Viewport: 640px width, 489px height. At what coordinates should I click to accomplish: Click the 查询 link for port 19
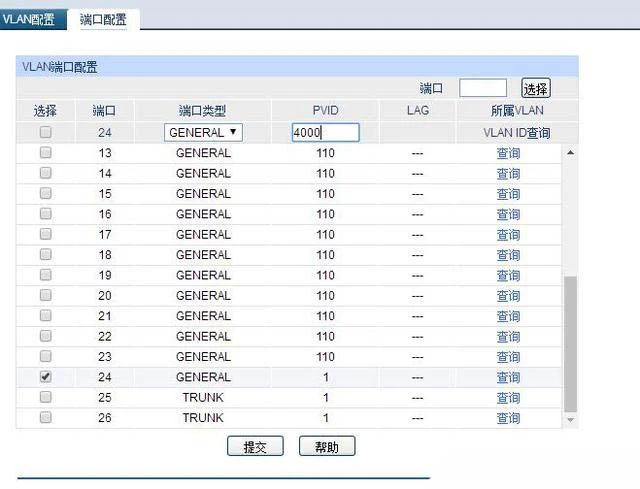(x=508, y=276)
